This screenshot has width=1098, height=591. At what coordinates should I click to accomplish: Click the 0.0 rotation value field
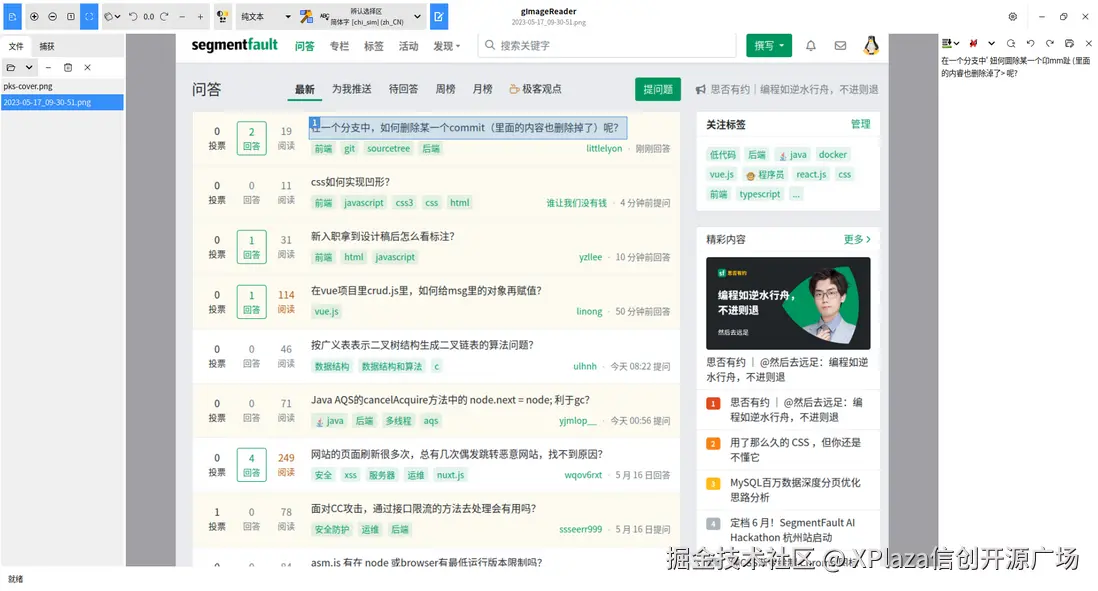[148, 16]
